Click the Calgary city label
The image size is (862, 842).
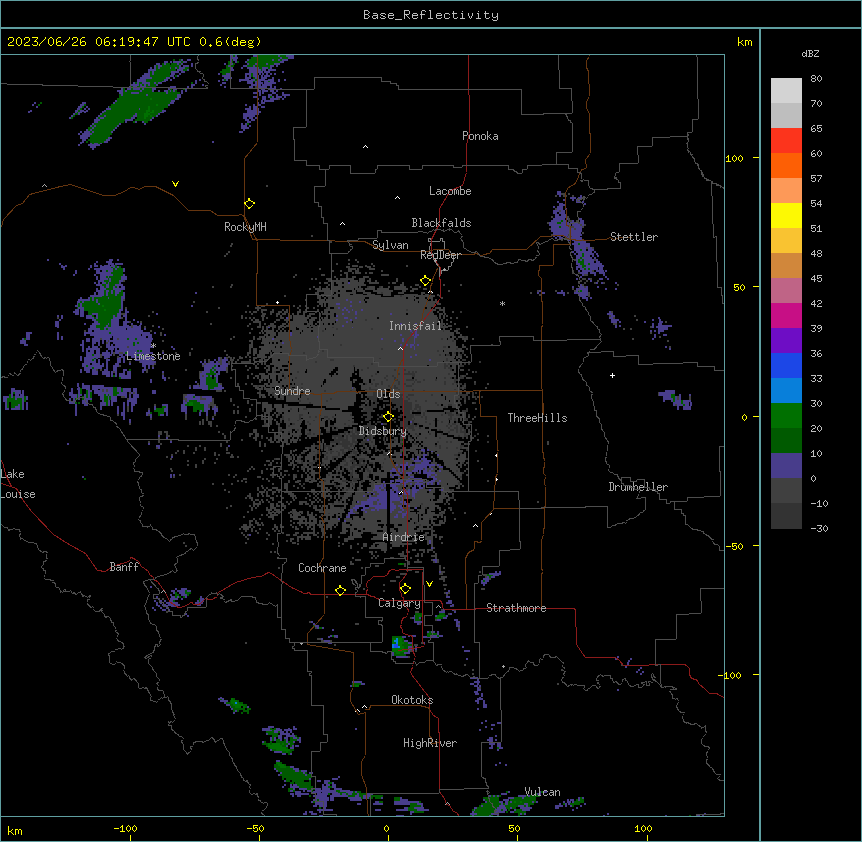[399, 603]
